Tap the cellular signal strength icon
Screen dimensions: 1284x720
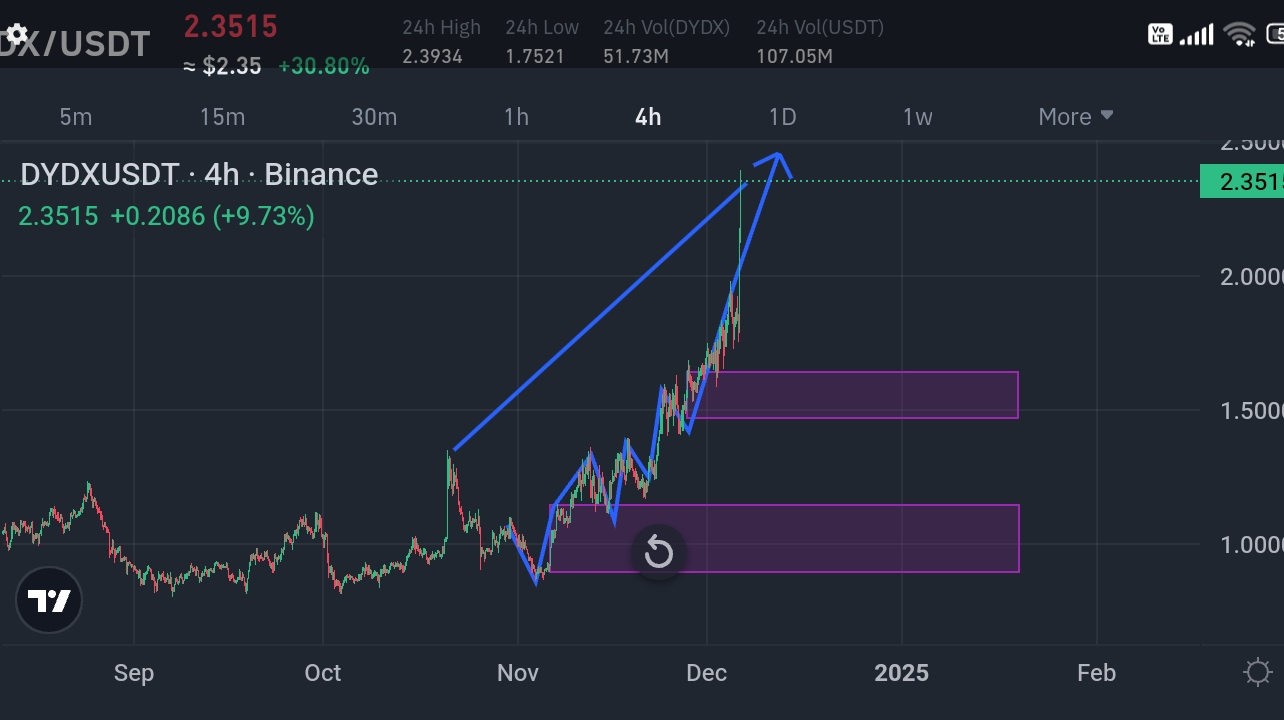tap(1197, 33)
